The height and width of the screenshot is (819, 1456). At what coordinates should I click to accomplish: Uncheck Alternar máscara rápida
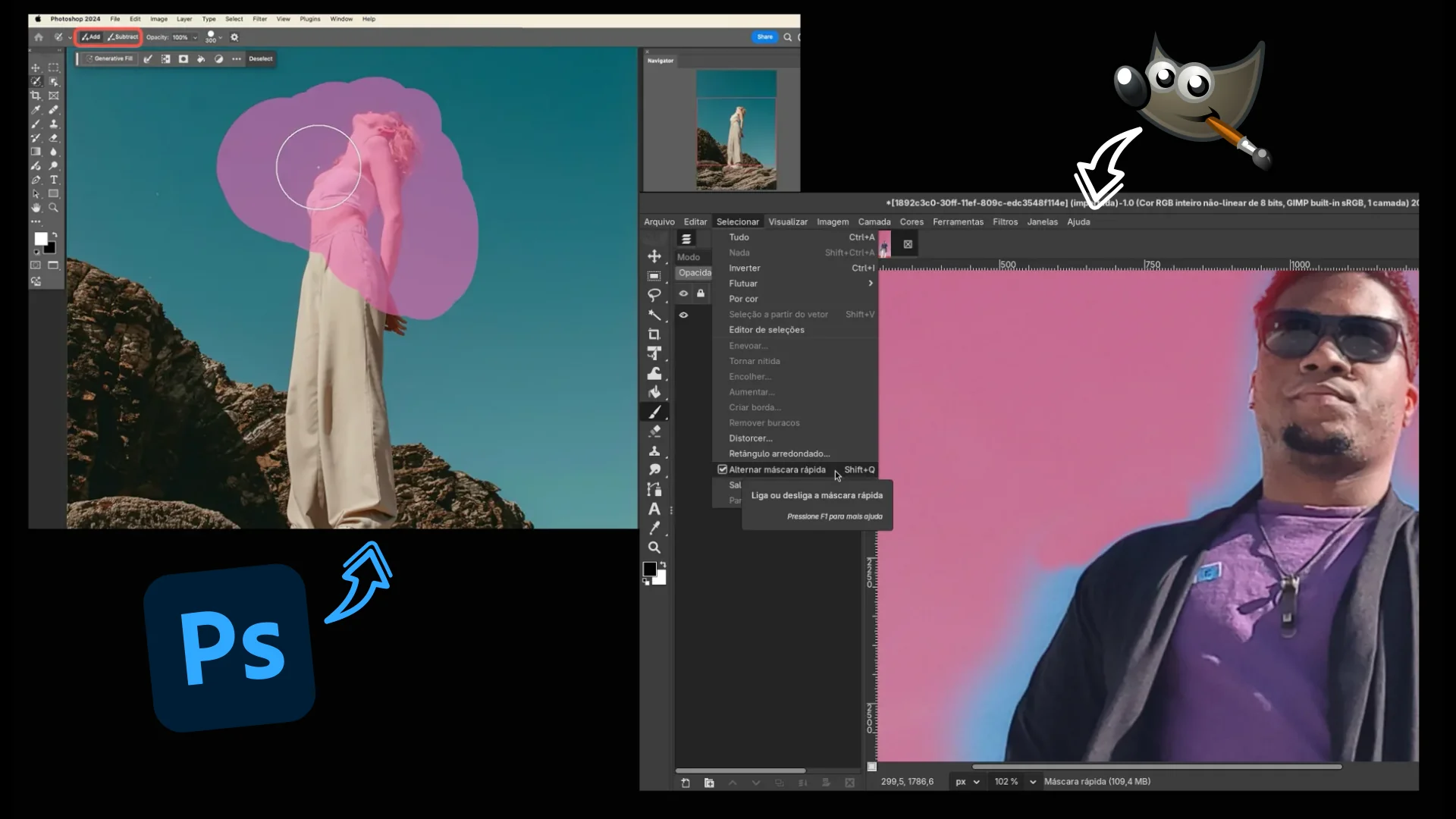point(723,469)
